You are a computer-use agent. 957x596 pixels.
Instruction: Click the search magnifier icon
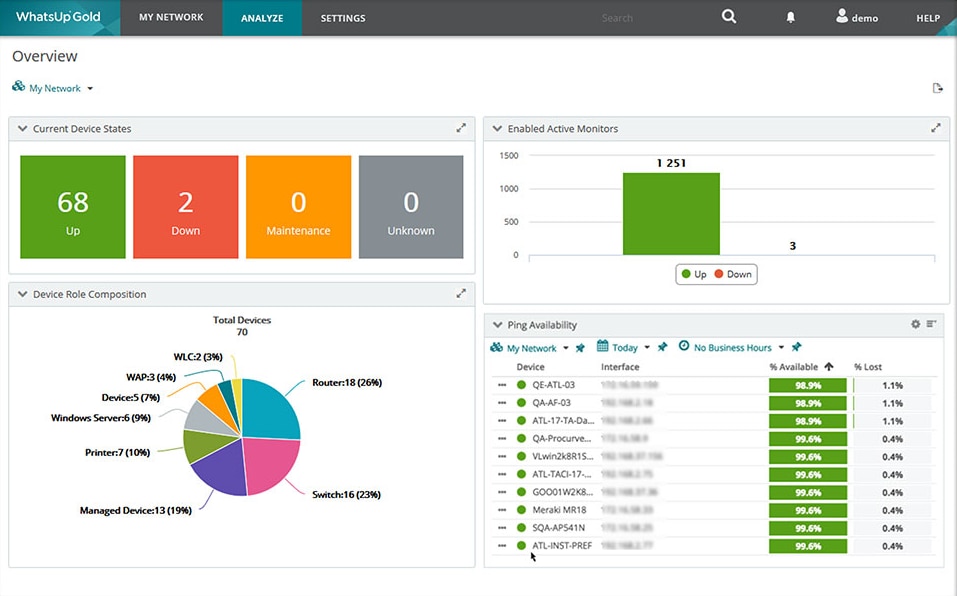[729, 16]
